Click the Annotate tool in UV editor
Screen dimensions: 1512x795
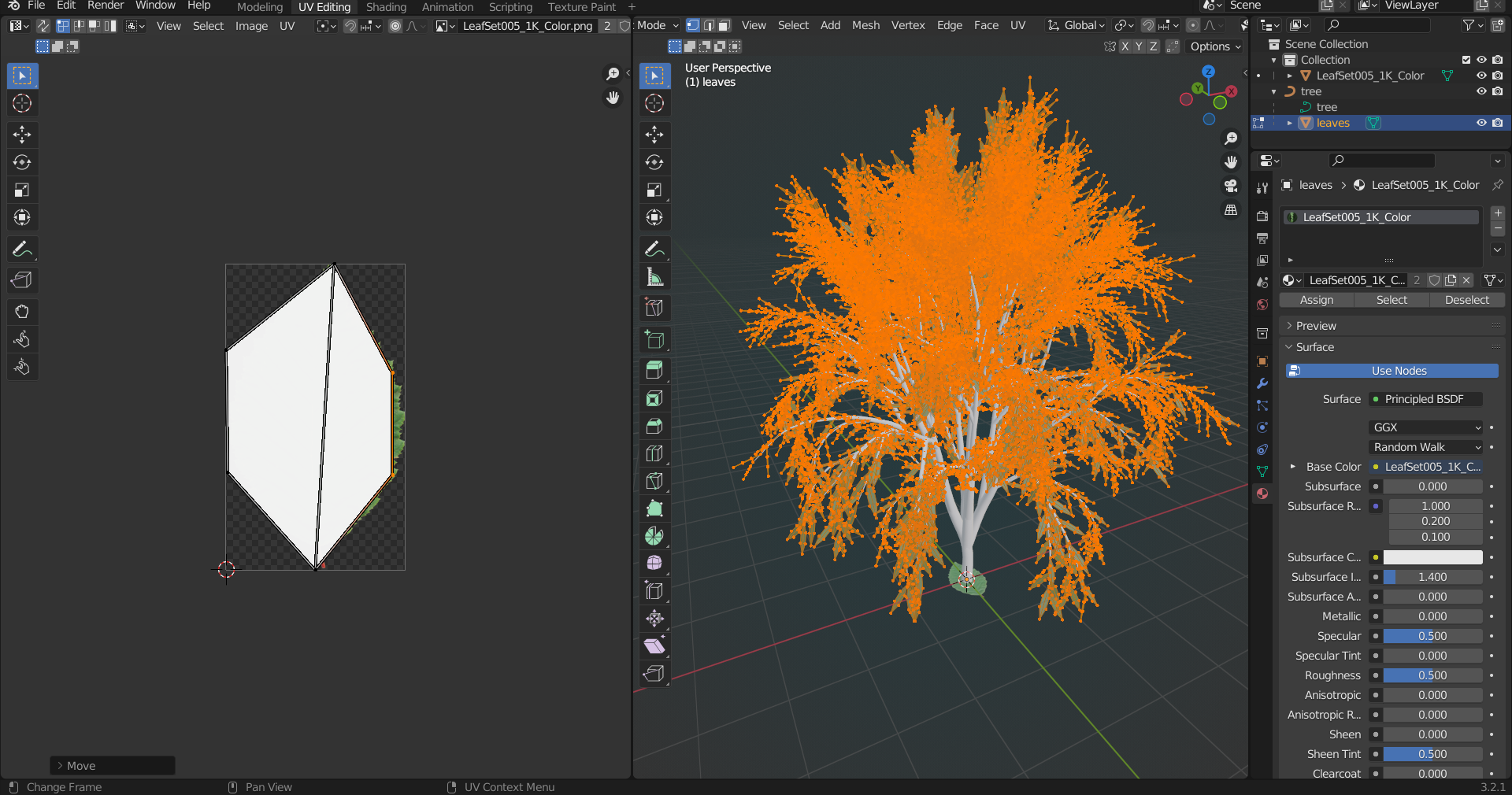click(22, 250)
